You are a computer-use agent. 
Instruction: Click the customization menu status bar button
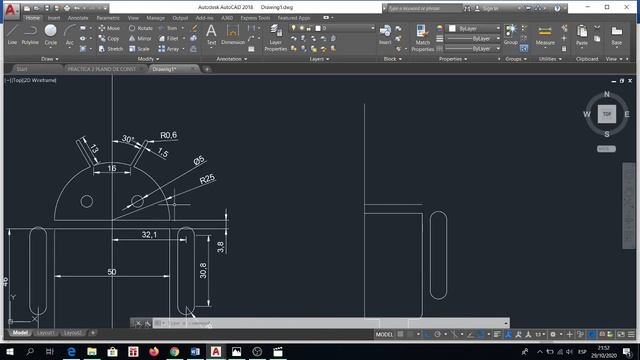point(631,334)
